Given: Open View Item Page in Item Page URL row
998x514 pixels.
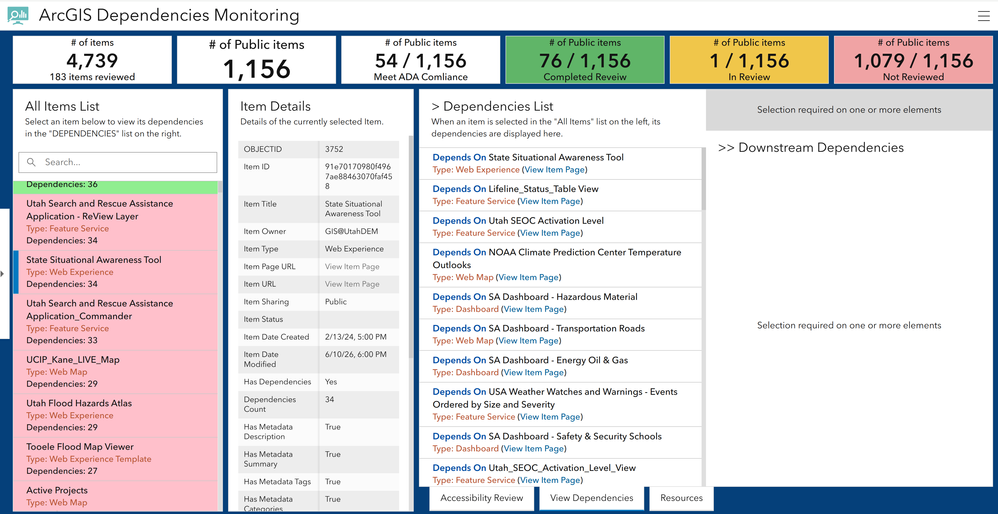Looking at the screenshot, I should tap(352, 267).
